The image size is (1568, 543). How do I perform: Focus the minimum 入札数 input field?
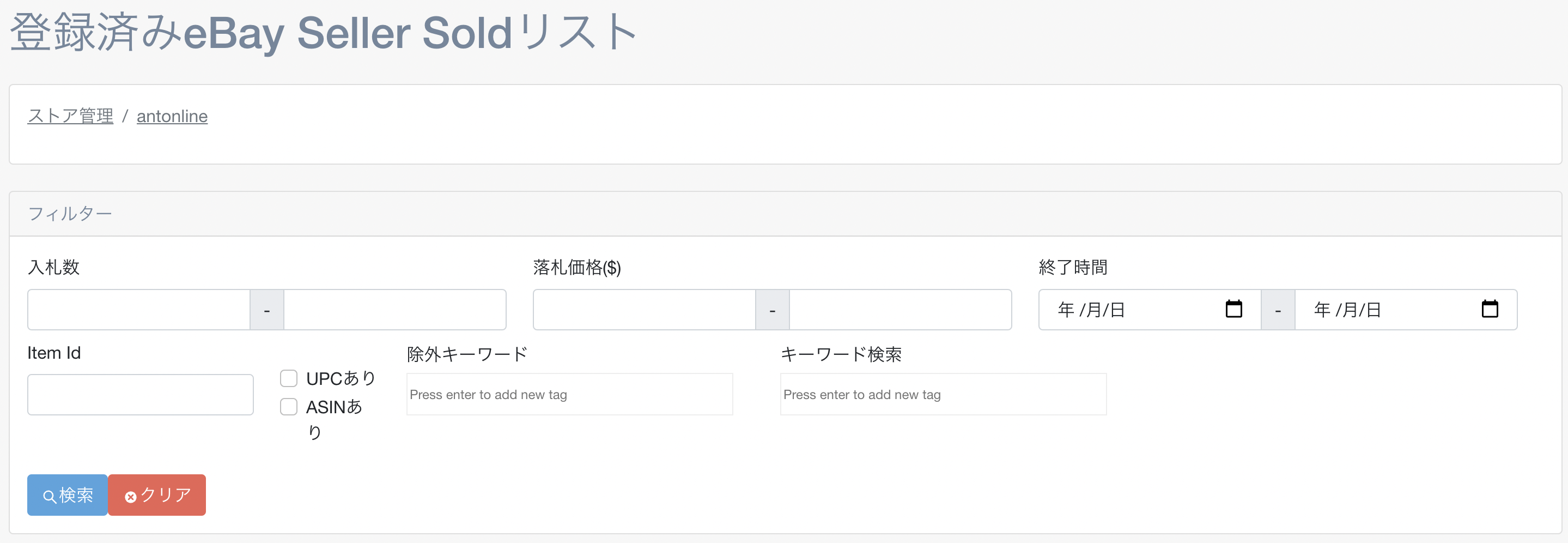coord(139,310)
